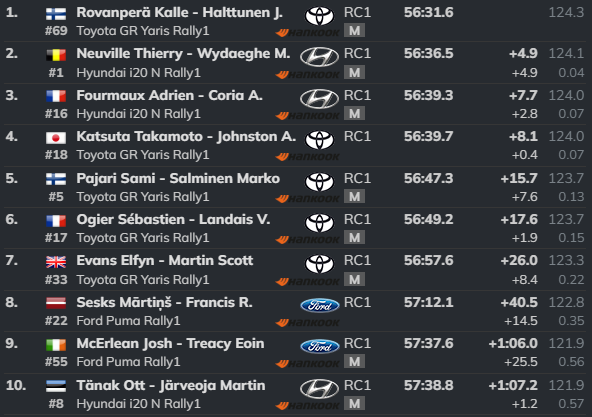Click the Belgian flag next to Neuville
This screenshot has width=592, height=417.
[x=56, y=55]
